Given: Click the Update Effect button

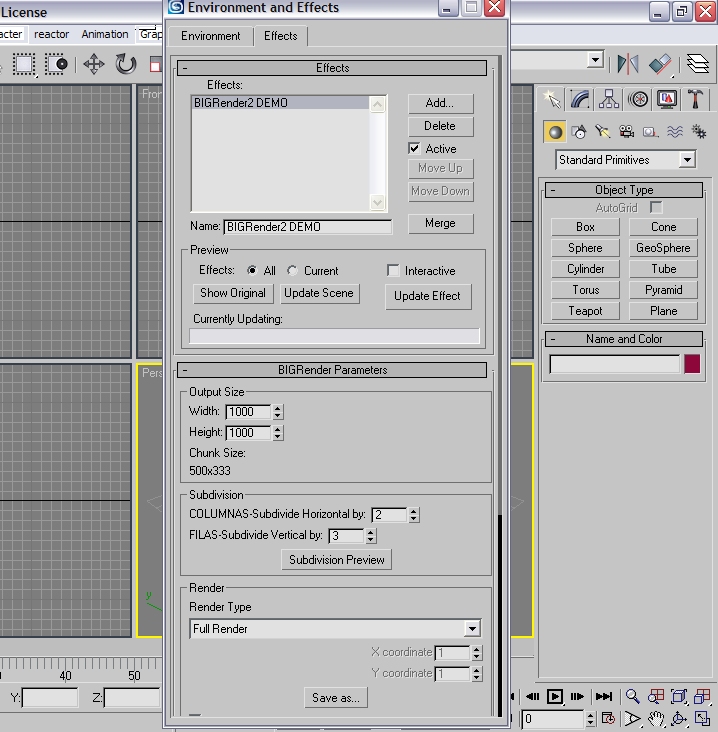Looking at the screenshot, I should coord(428,296).
